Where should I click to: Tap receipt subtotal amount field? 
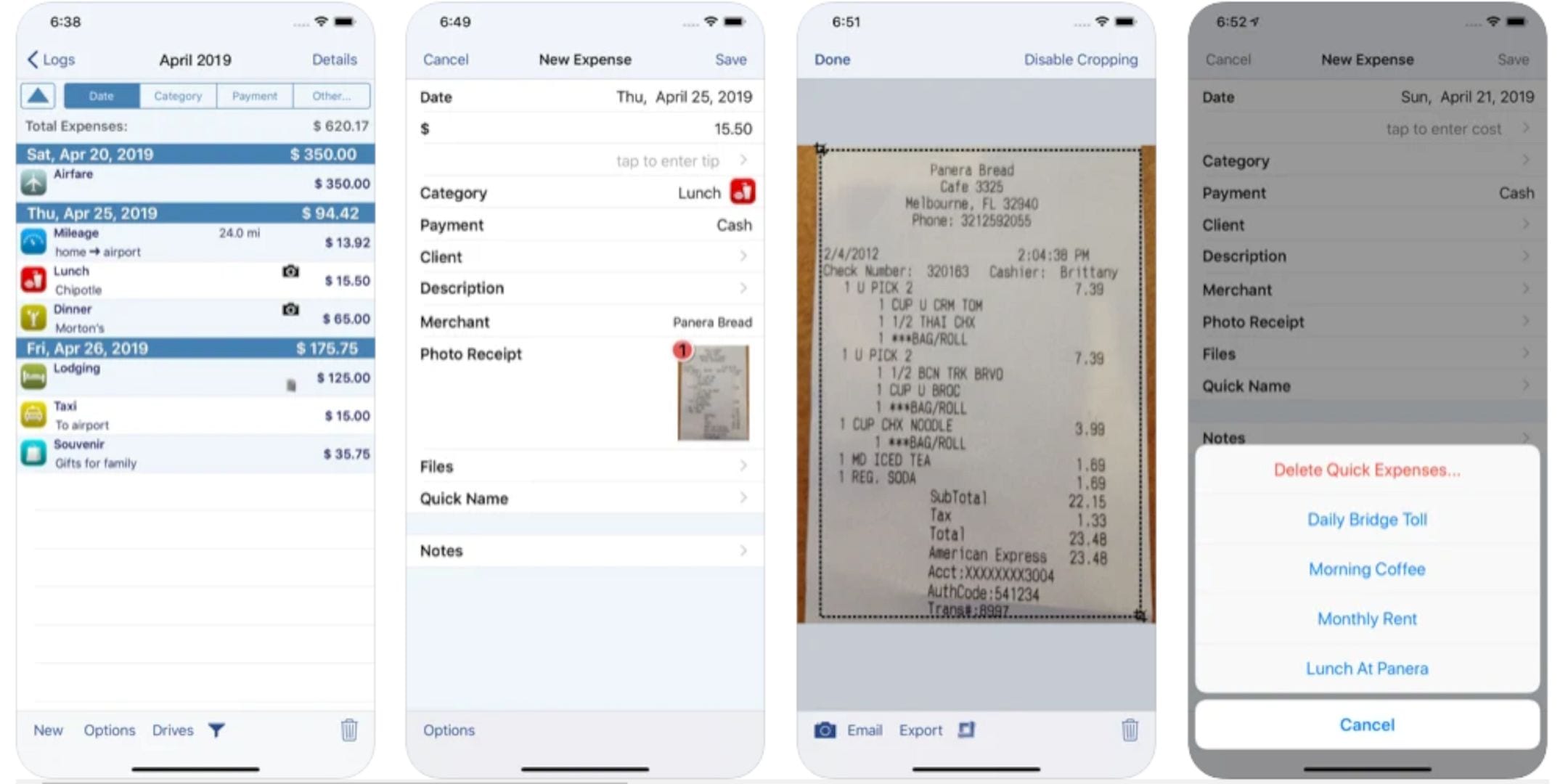(x=1083, y=497)
